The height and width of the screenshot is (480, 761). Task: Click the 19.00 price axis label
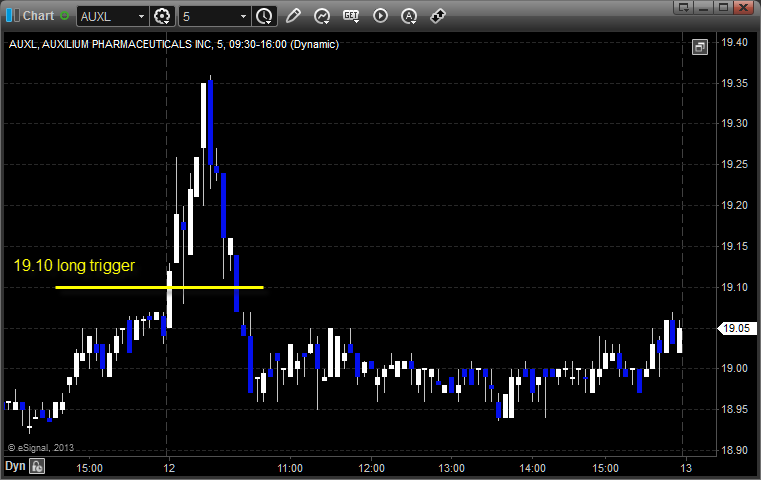(x=734, y=368)
